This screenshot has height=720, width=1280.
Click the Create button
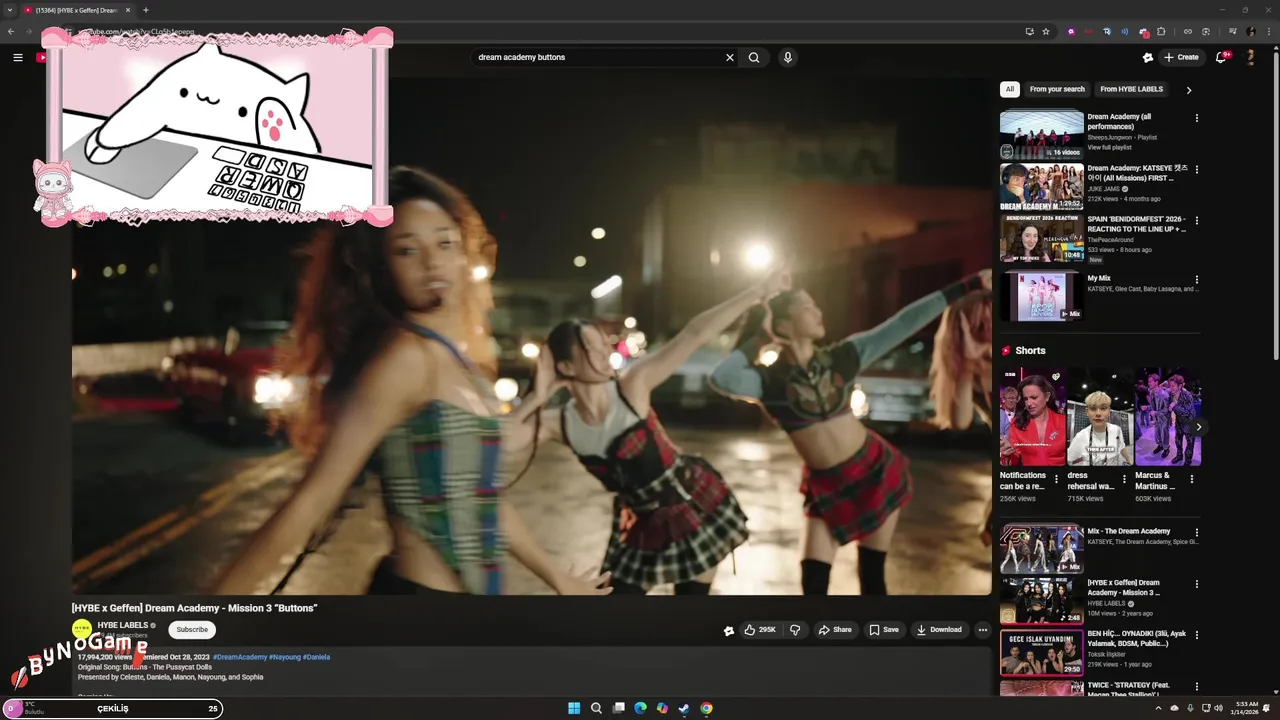pos(1181,58)
